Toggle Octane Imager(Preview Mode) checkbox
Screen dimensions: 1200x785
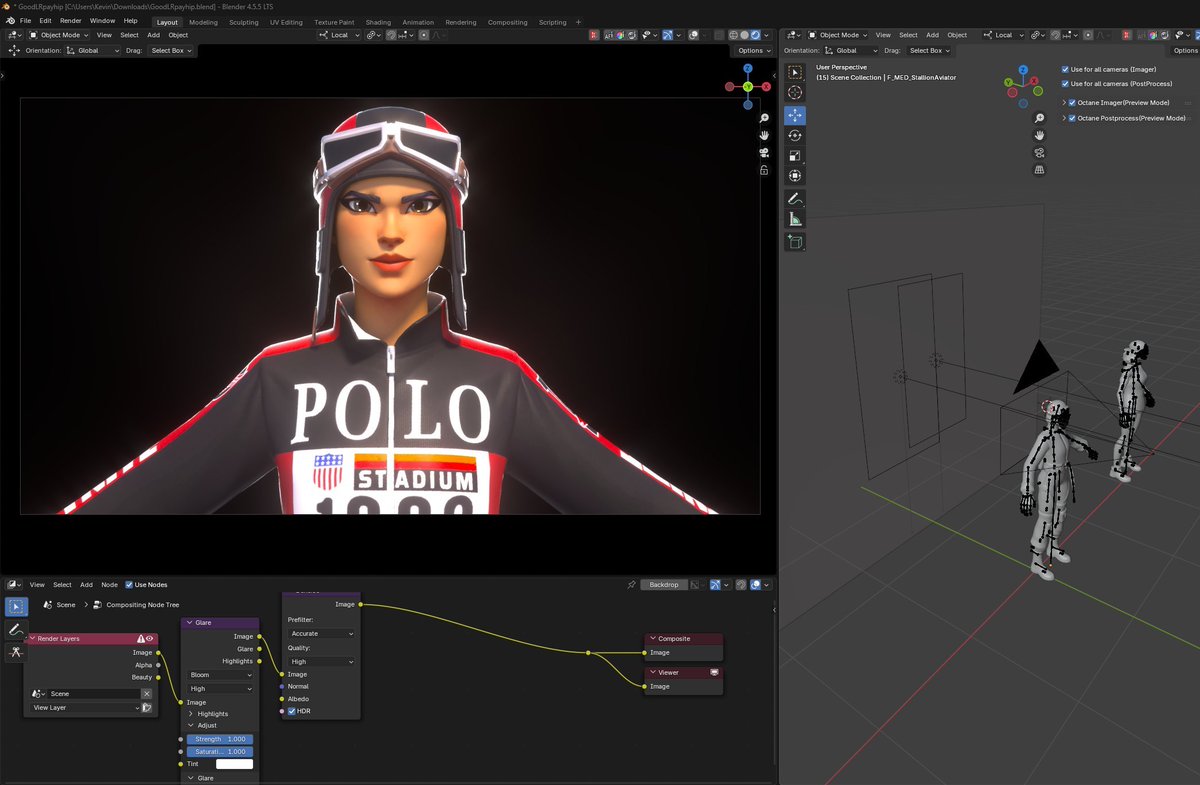point(1073,102)
